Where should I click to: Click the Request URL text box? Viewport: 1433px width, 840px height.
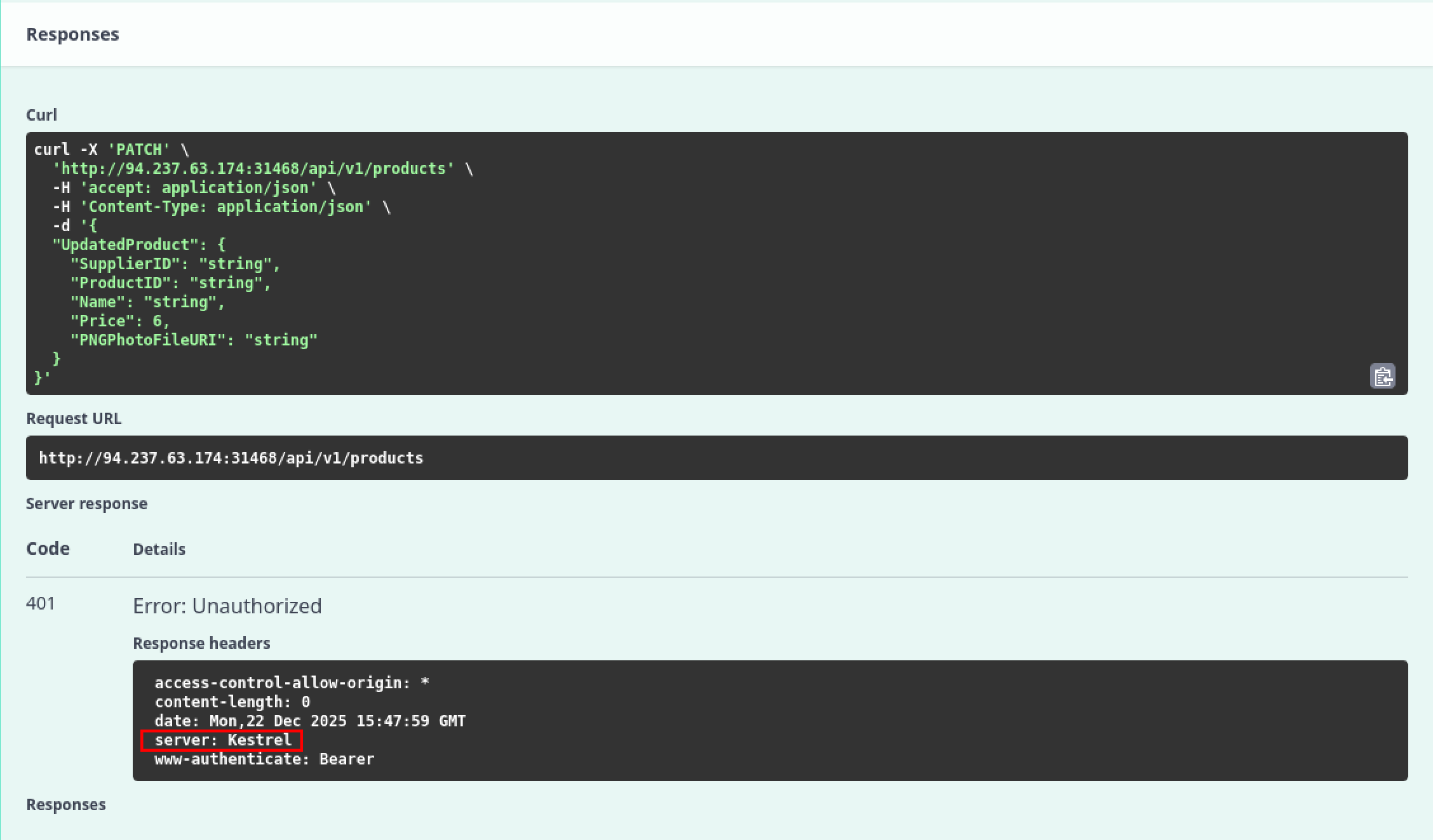click(x=716, y=458)
